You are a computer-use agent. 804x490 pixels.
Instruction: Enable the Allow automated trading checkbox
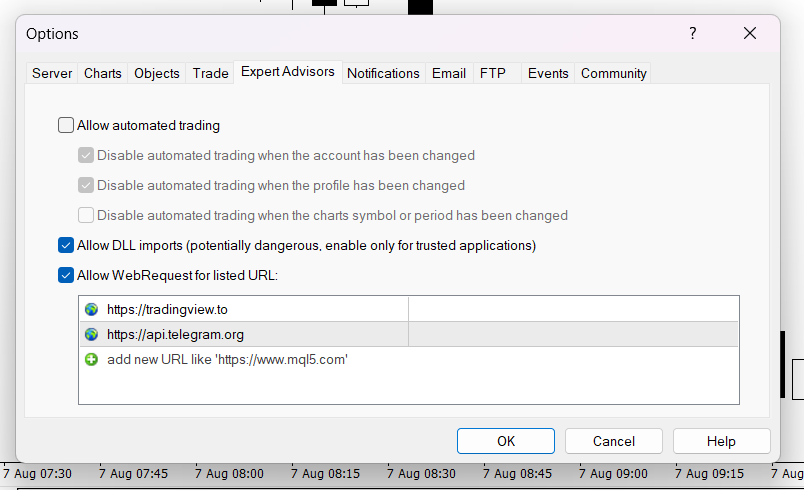tap(67, 126)
